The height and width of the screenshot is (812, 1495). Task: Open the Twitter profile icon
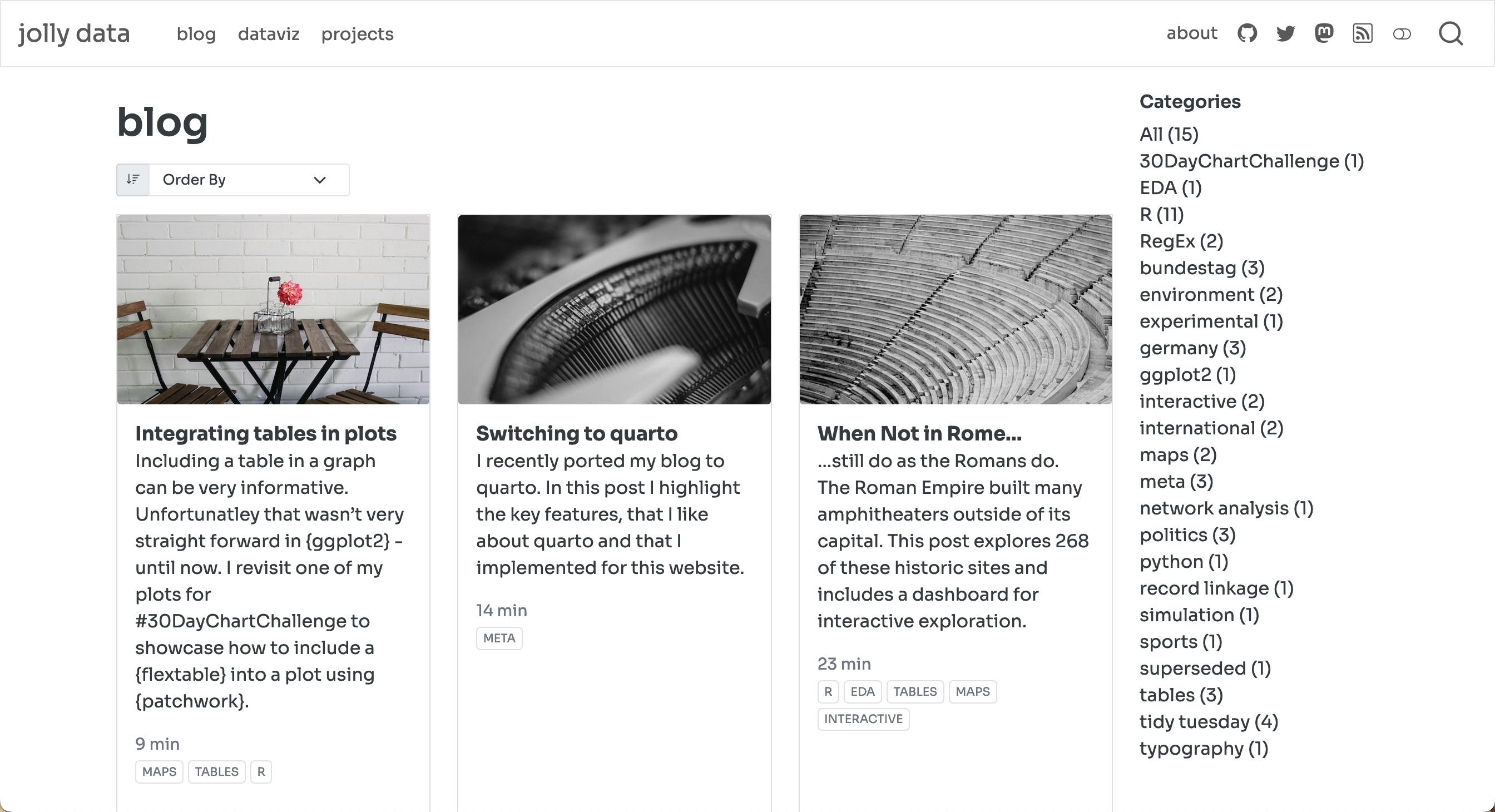point(1285,34)
